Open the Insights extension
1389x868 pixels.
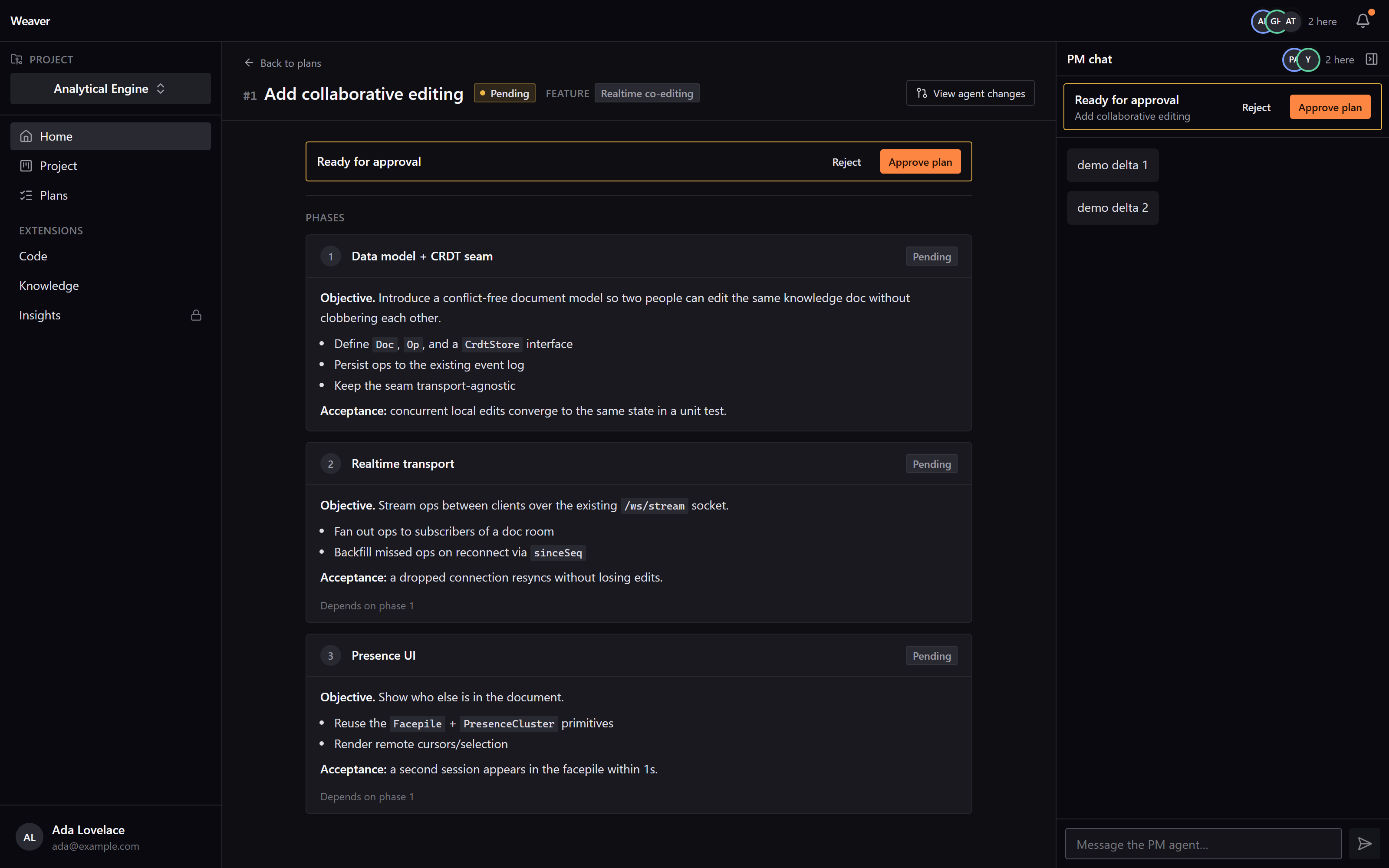tap(110, 315)
